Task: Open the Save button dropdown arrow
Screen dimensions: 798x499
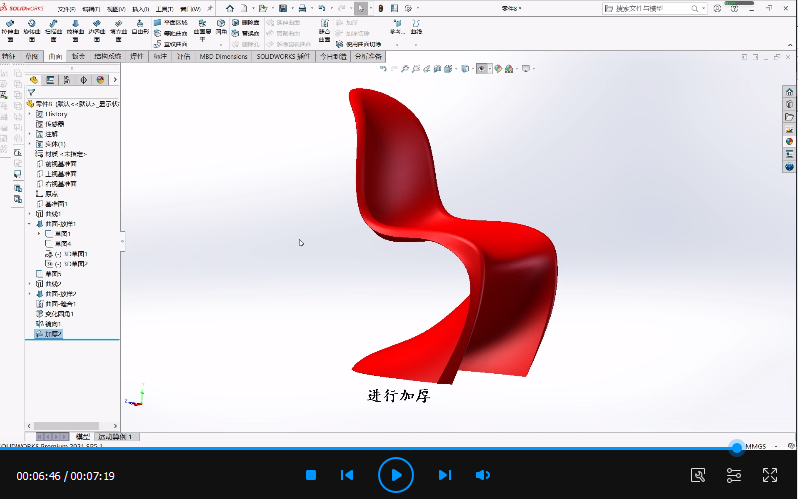Action: point(291,8)
